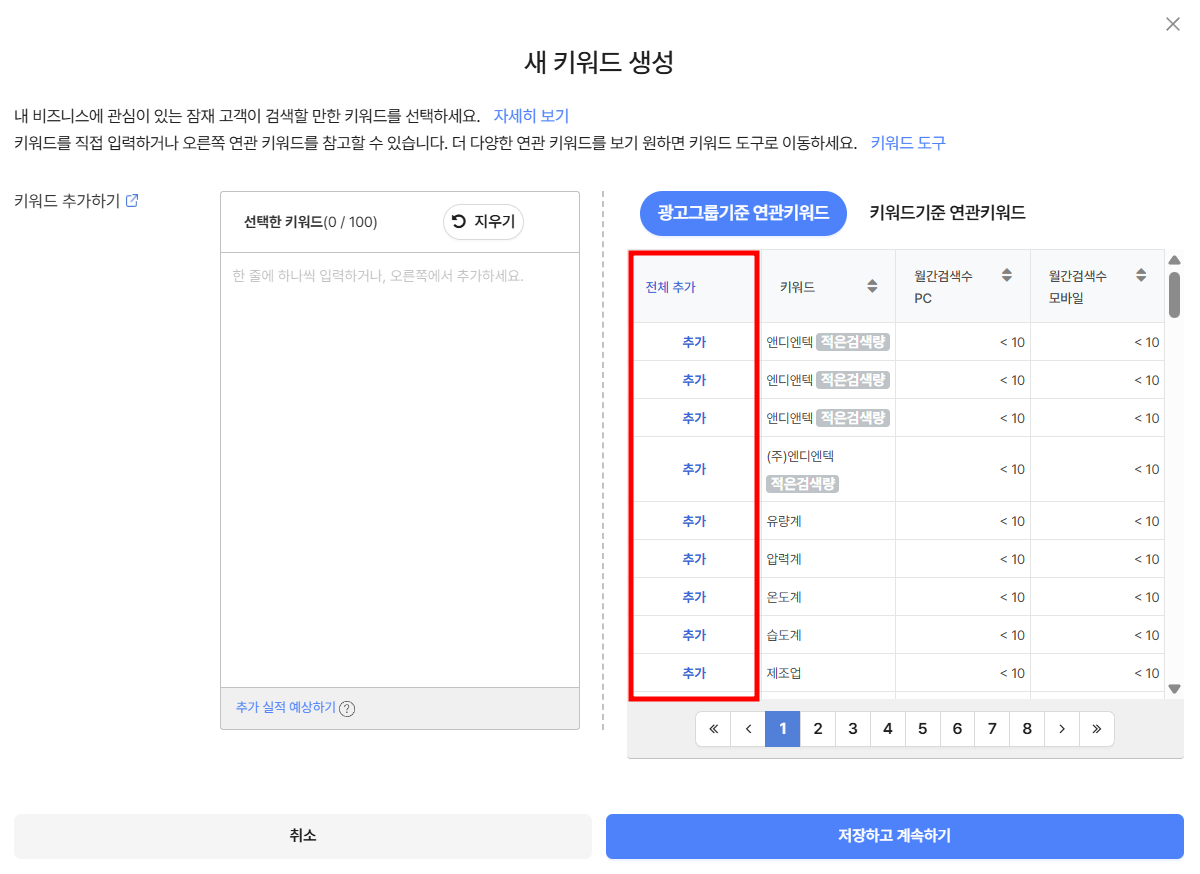Image resolution: width=1200 pixels, height=874 pixels.
Task: Sort by 월간검색수 PC column
Action: click(1007, 275)
